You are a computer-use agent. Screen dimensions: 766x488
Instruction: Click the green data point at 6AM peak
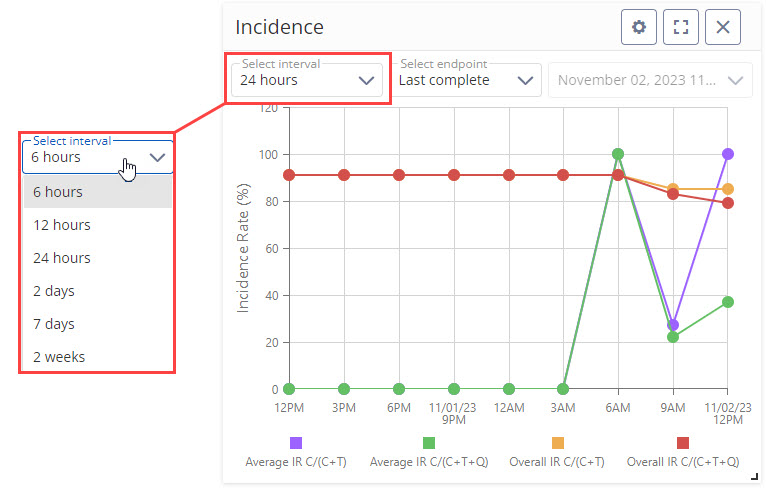pos(618,154)
